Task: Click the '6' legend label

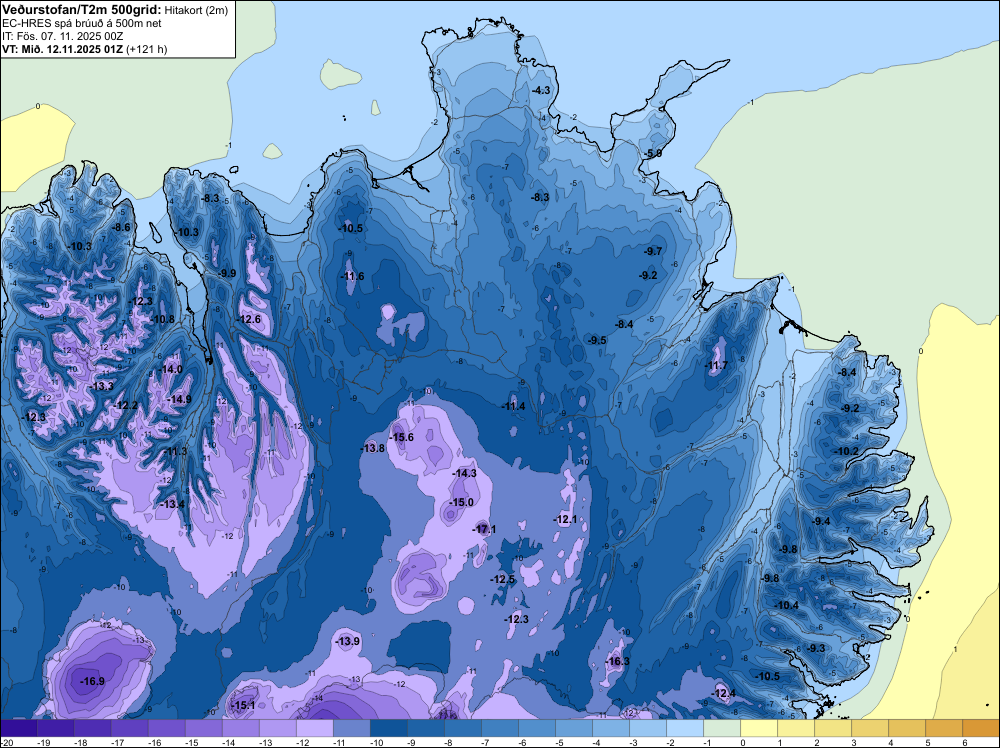Action: tap(964, 742)
